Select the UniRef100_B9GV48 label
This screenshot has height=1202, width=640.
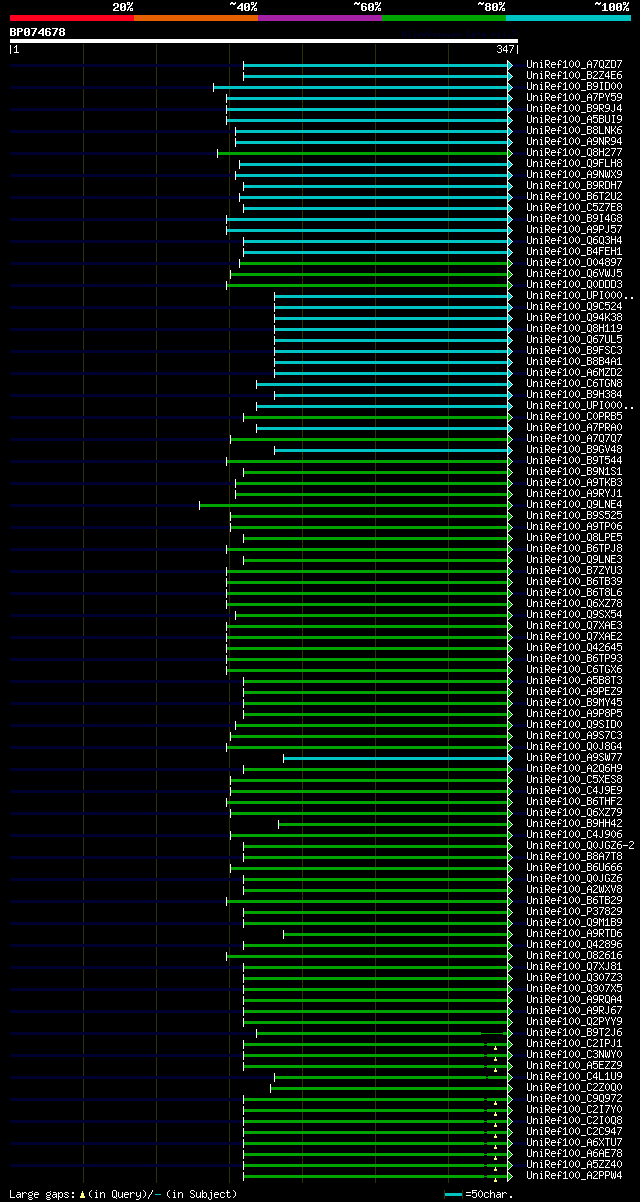tap(574, 449)
